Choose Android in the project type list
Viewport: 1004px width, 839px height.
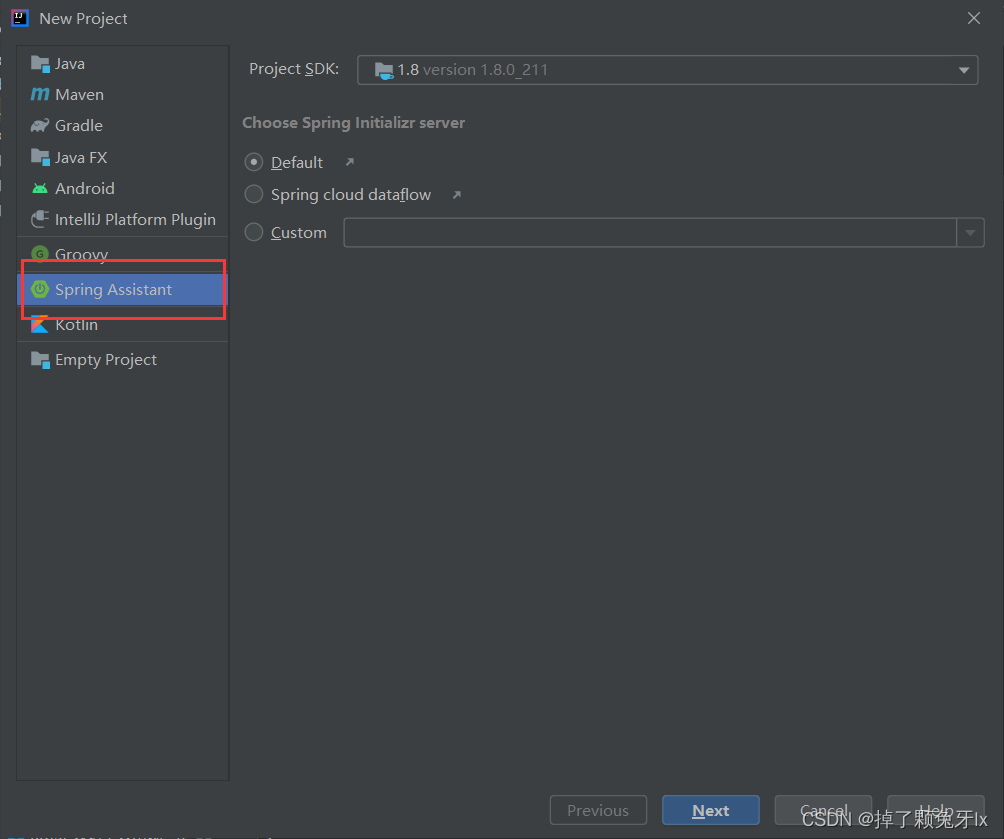pyautogui.click(x=122, y=188)
